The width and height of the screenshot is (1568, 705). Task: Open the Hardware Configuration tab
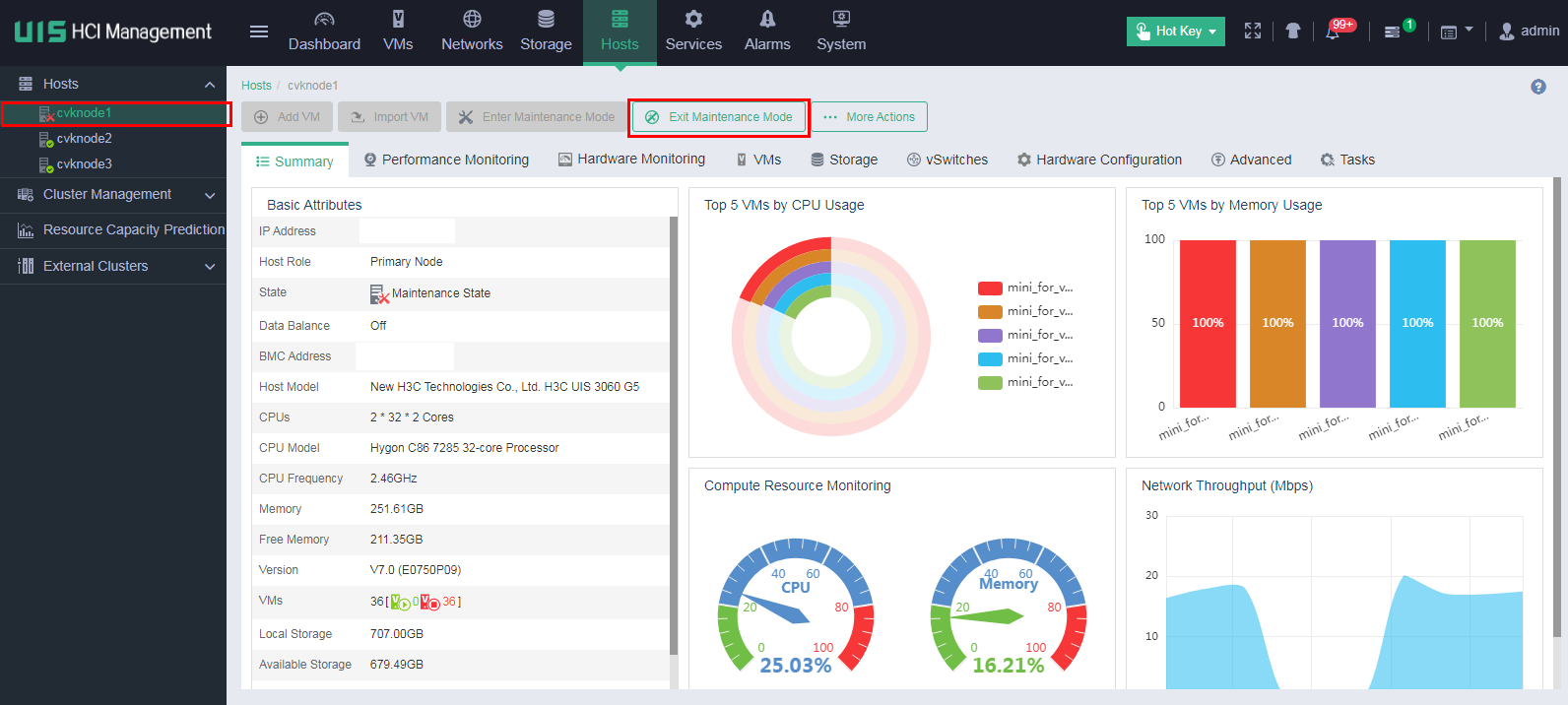pos(1099,160)
